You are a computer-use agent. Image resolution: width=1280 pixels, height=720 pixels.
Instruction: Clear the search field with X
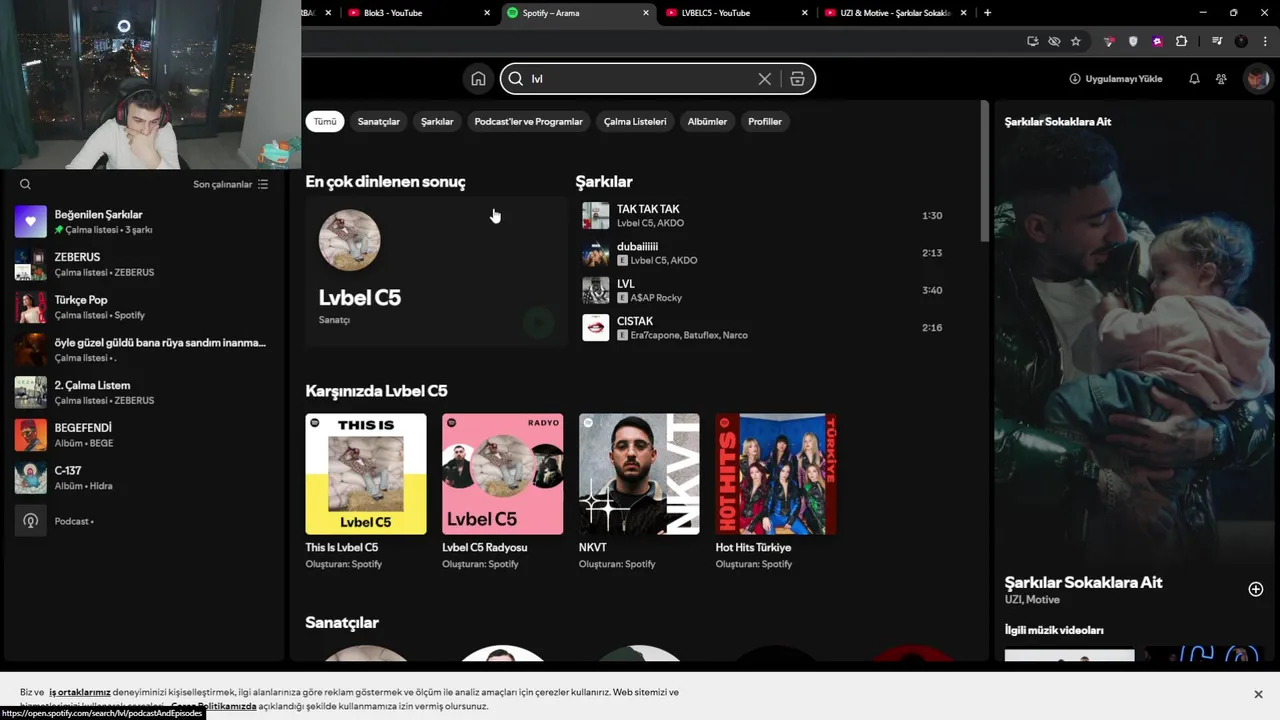[765, 79]
